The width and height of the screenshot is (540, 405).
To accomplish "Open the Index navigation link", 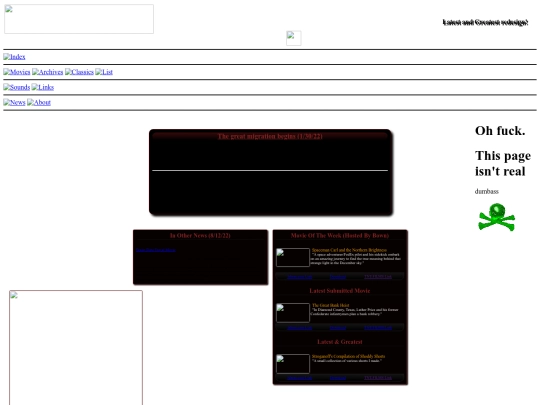I will (14, 57).
